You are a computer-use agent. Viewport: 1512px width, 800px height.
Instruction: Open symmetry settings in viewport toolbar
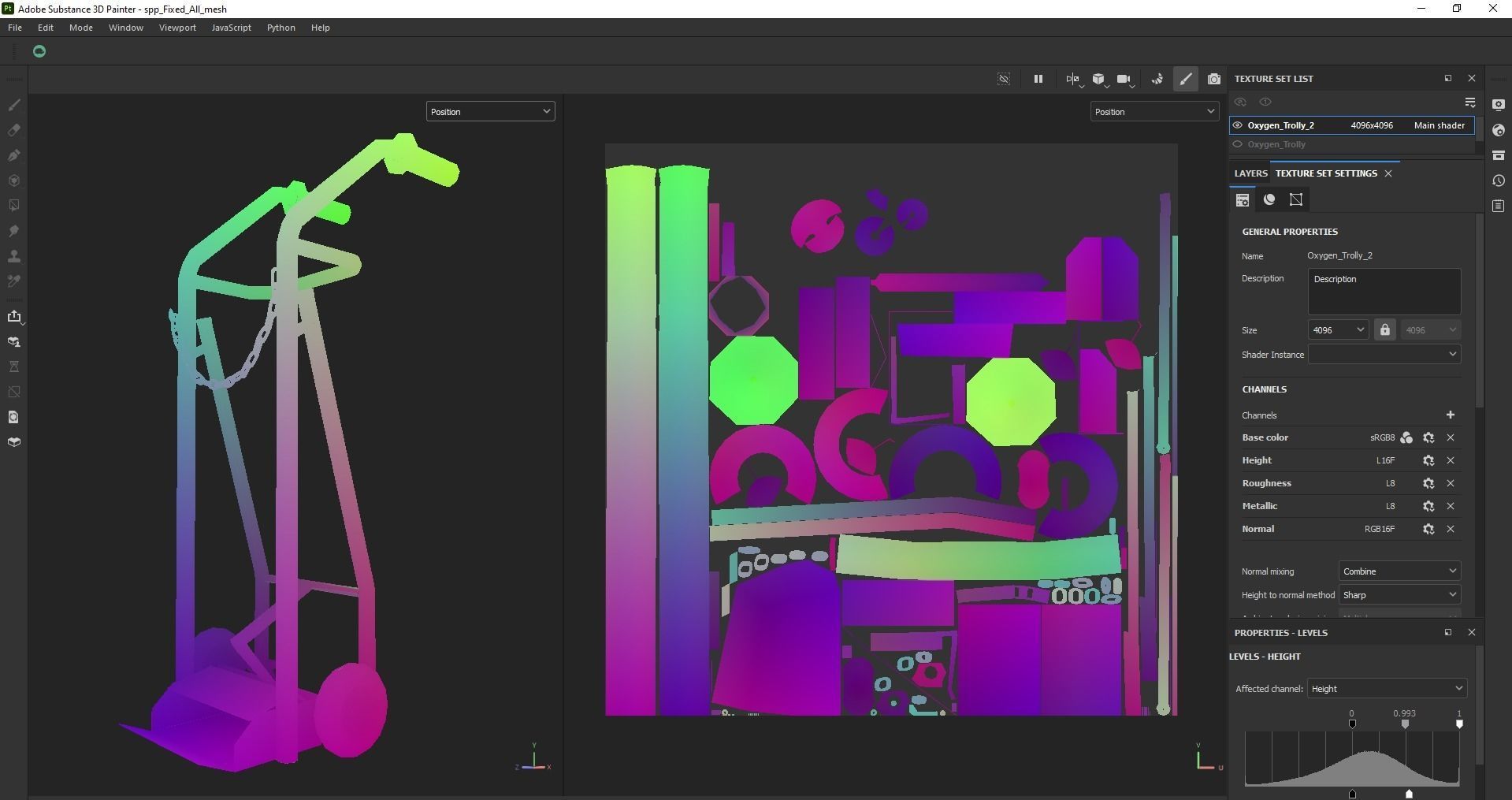tap(1072, 79)
